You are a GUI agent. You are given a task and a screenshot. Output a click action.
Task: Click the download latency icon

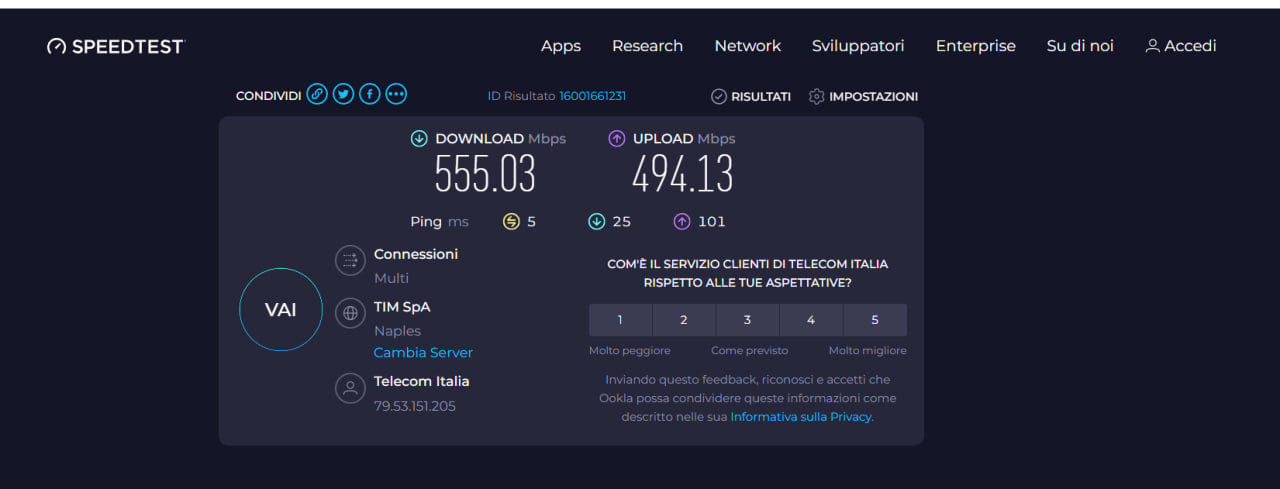pyautogui.click(x=596, y=222)
